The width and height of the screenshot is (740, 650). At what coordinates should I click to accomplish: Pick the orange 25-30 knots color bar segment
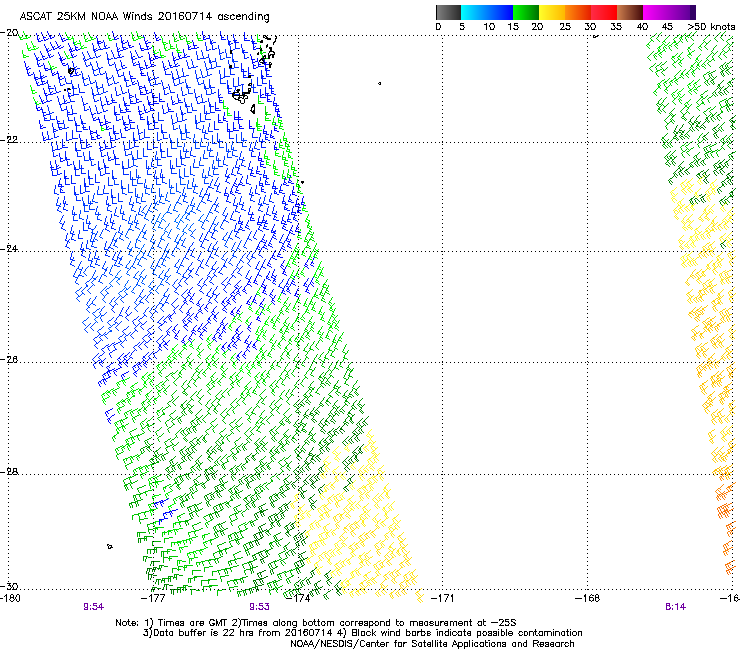tap(578, 12)
